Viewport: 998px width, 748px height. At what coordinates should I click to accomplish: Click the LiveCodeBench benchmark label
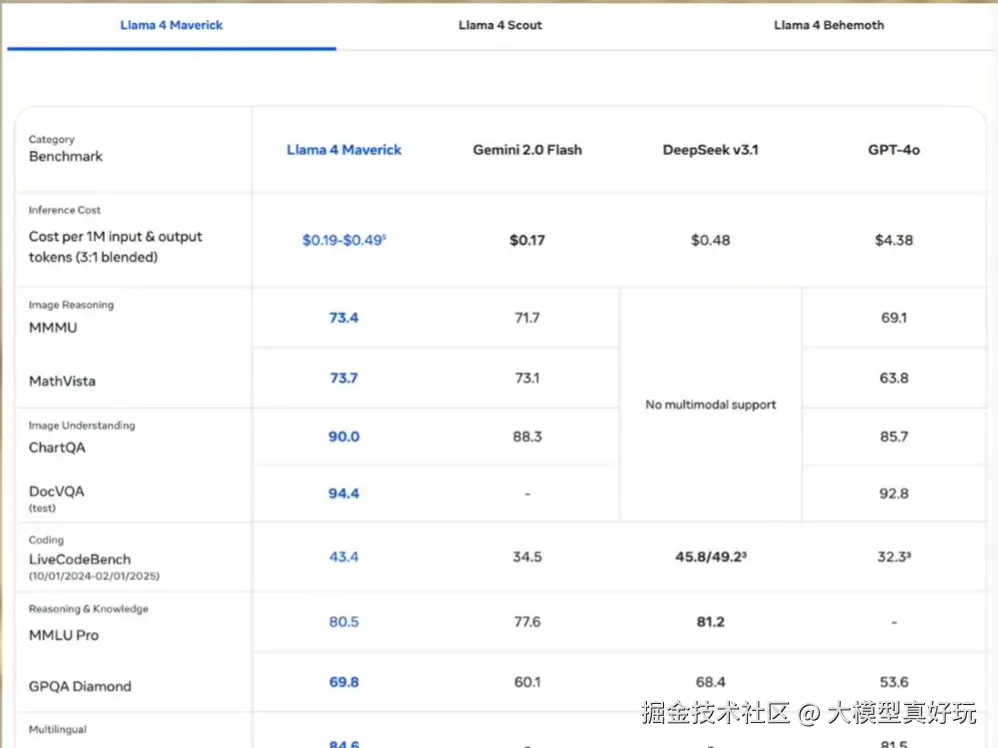(x=80, y=559)
